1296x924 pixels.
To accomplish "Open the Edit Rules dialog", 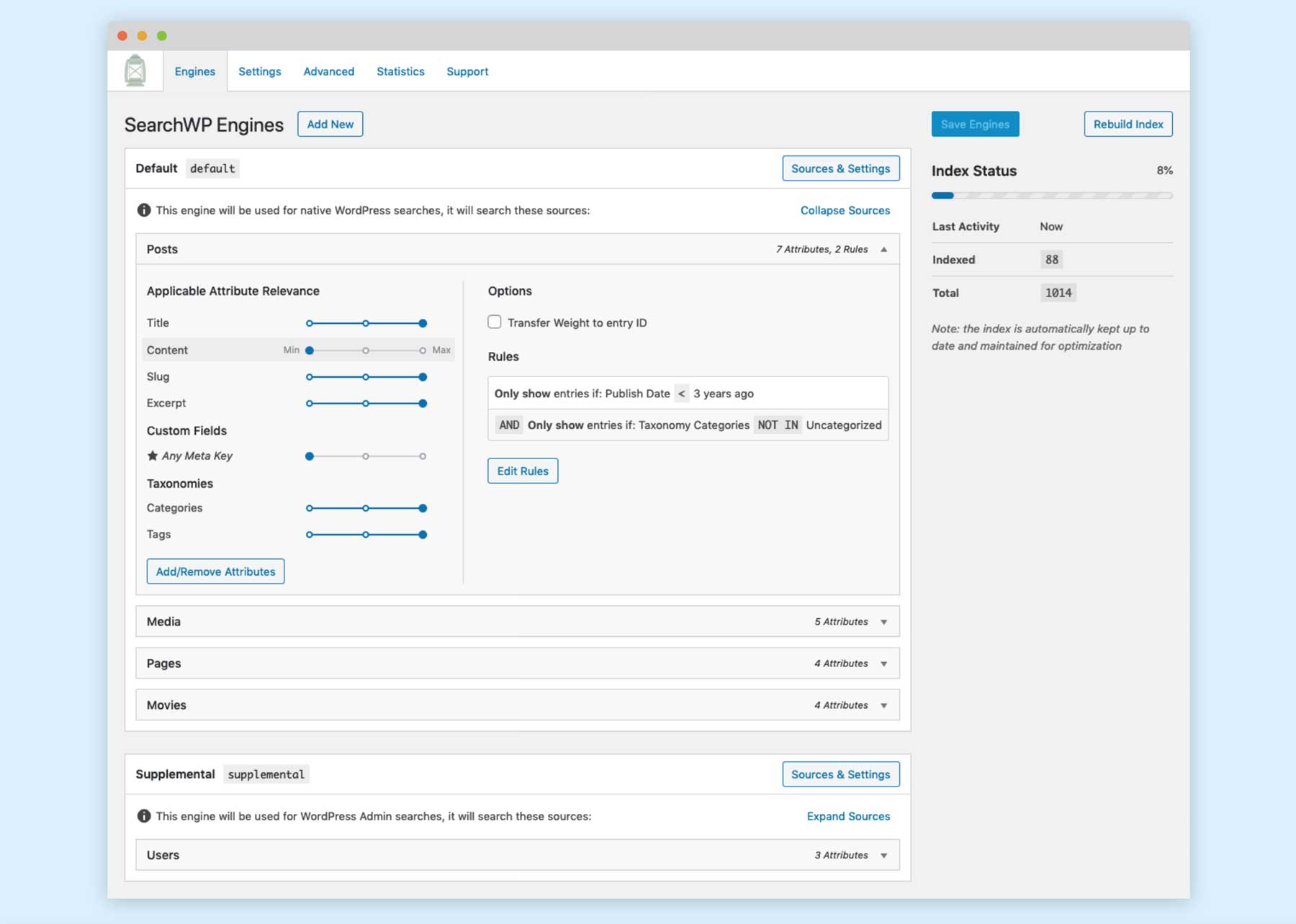I will 523,471.
